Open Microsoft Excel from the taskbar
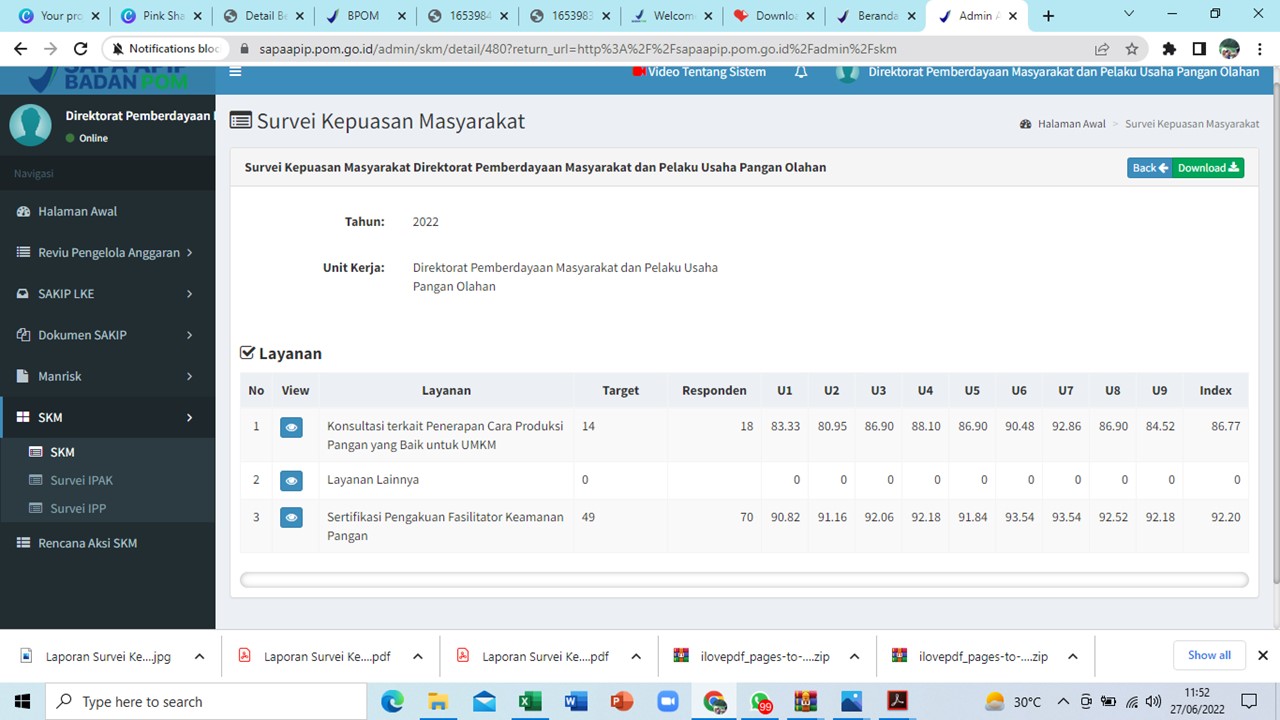 click(x=529, y=701)
